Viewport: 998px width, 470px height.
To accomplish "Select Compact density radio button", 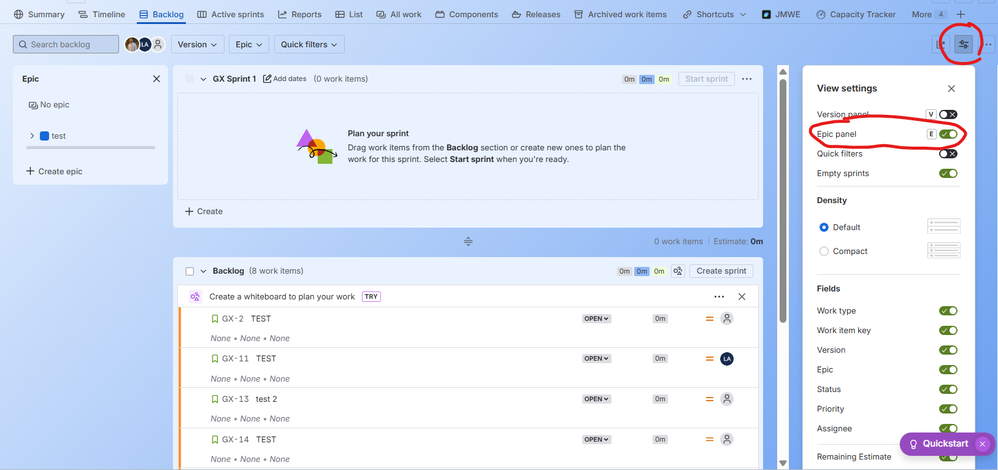I will pyautogui.click(x=824, y=251).
